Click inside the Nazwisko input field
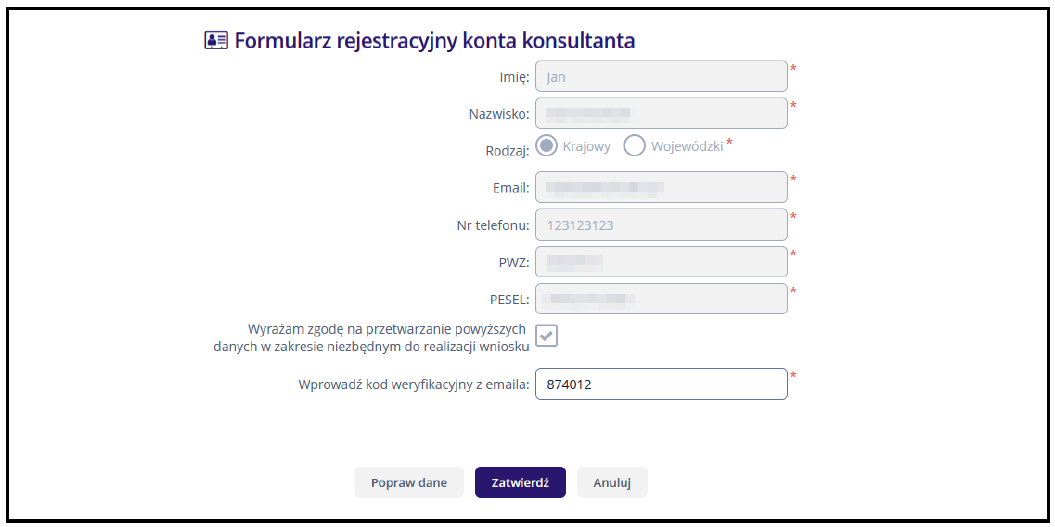Screen dimensions: 1055x527 pos(661,113)
